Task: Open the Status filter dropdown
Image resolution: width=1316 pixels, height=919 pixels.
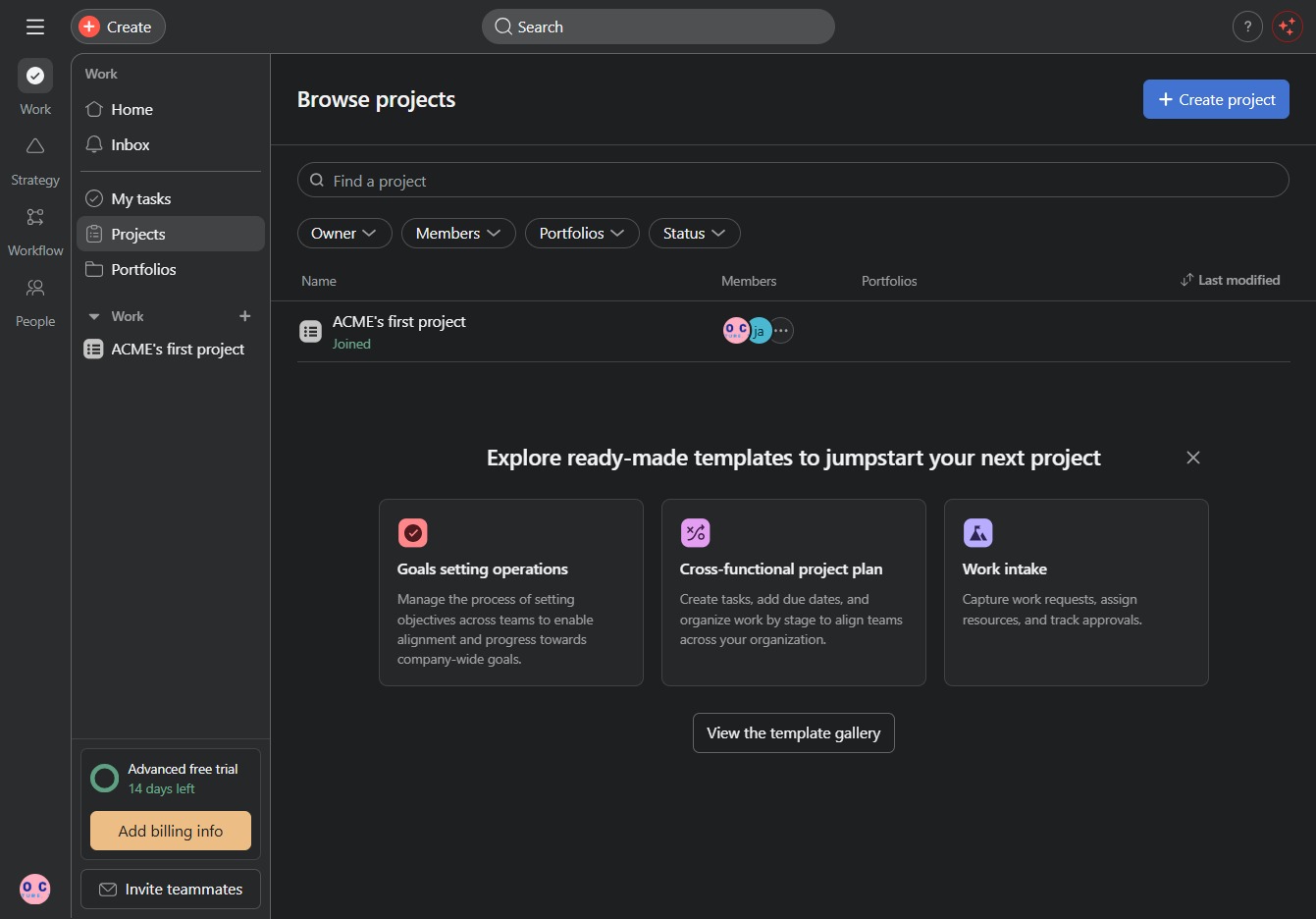Action: pyautogui.click(x=695, y=233)
